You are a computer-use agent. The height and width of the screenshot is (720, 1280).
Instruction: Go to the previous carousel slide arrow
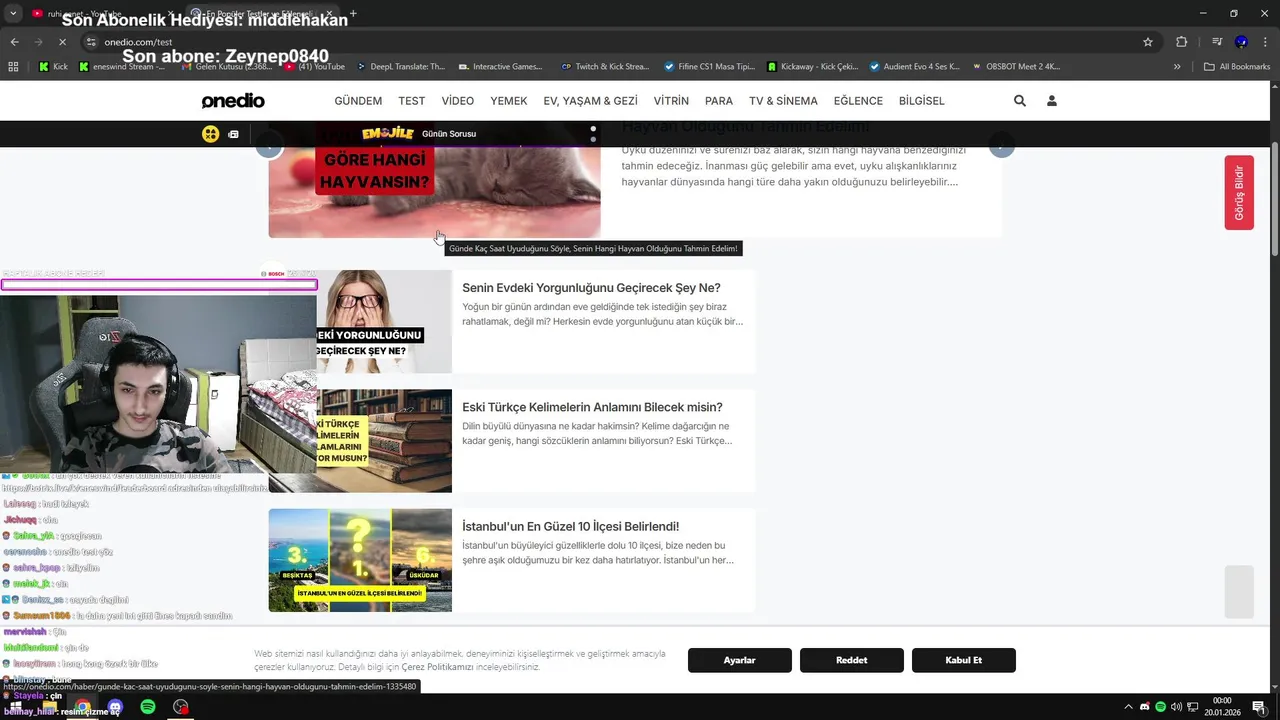[x=268, y=146]
